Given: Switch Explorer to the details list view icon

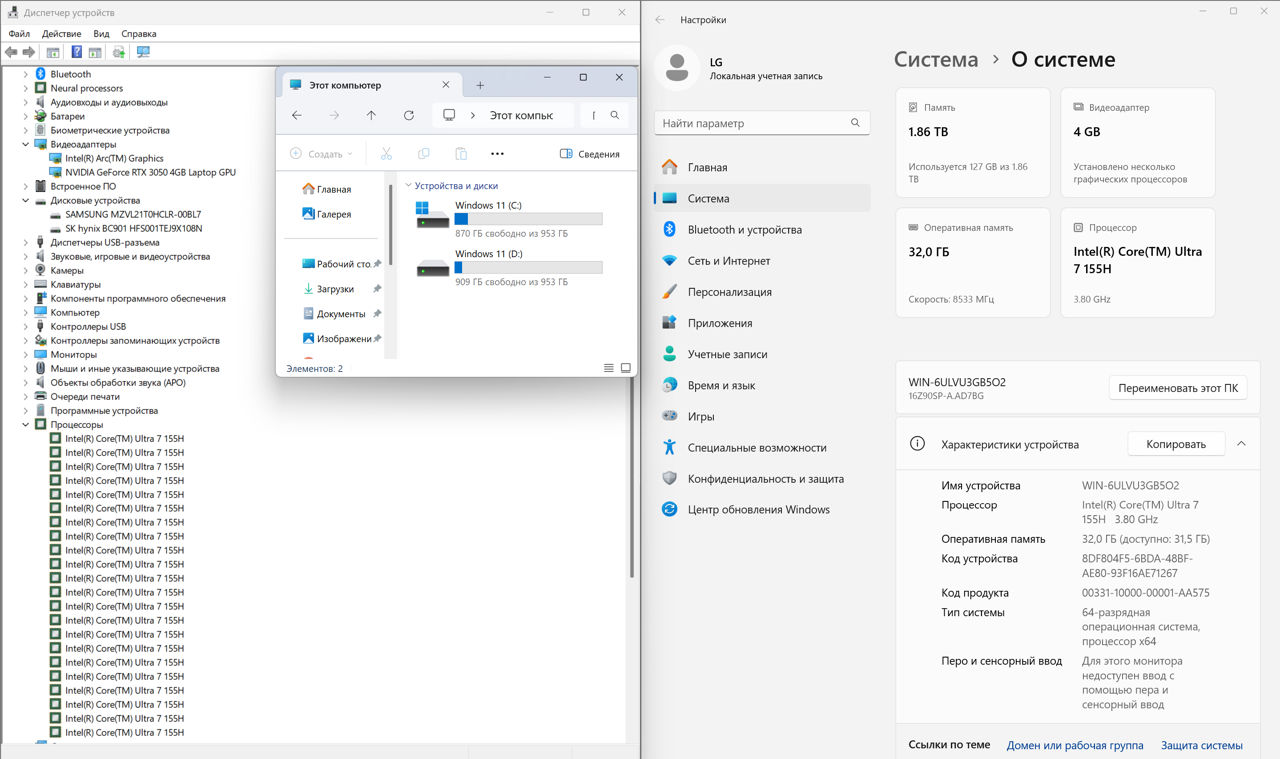Looking at the screenshot, I should click(x=609, y=368).
